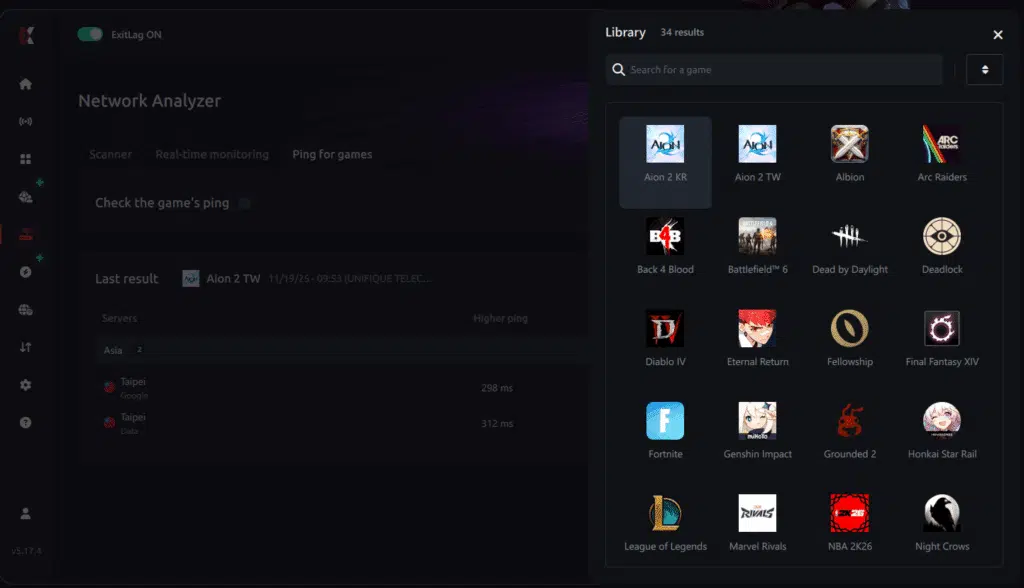
Task: Open the apps grid icon in the sidebar
Action: pos(24,158)
